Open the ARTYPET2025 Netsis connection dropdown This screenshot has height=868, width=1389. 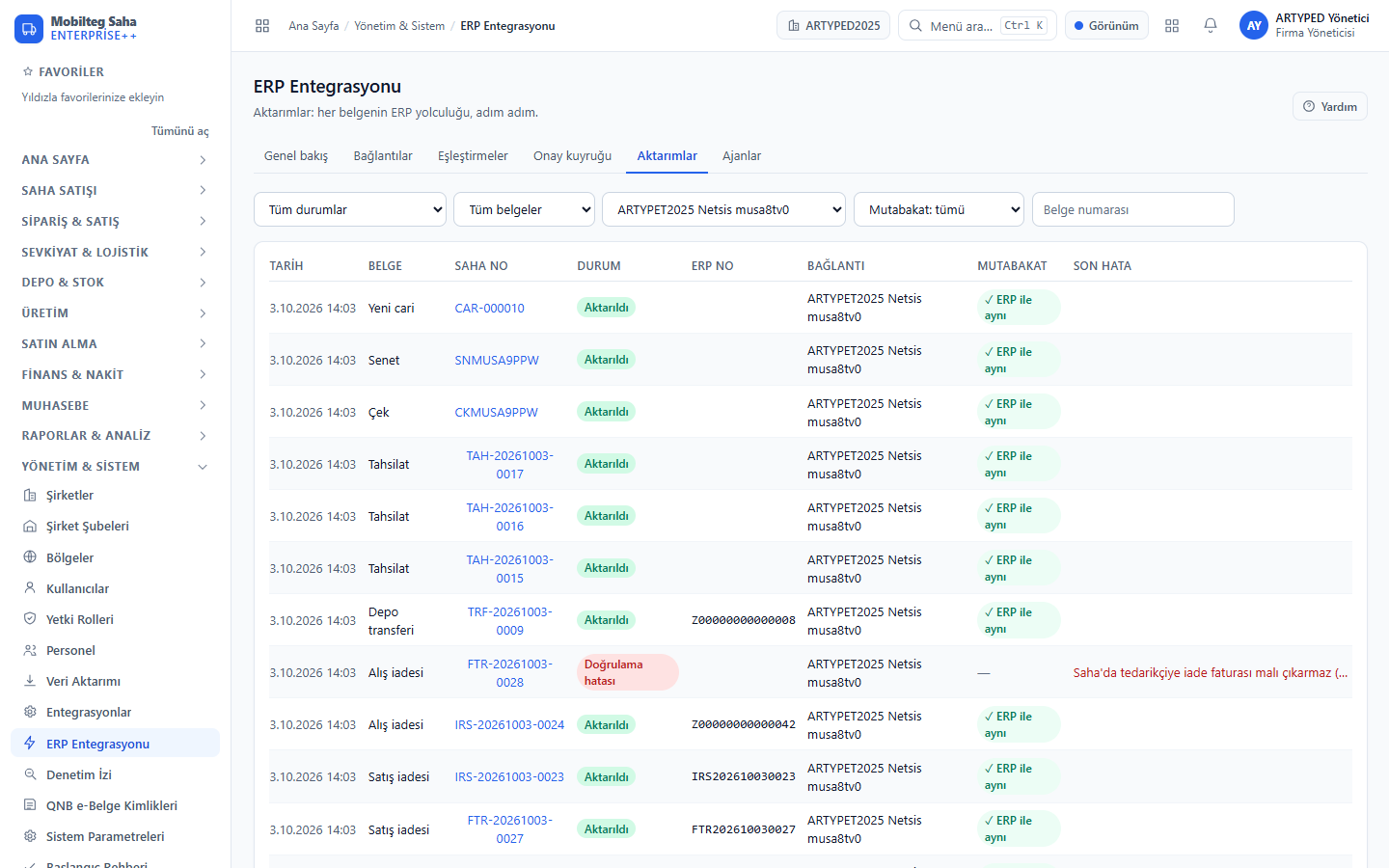(x=723, y=209)
